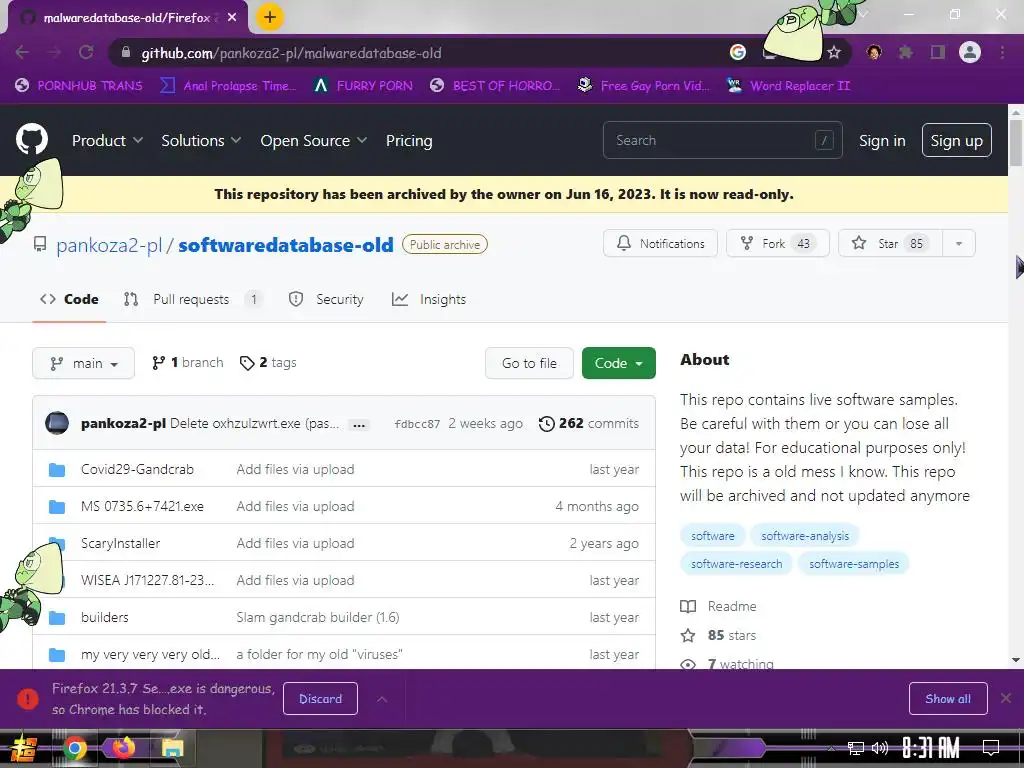Open the extensions puzzle icon
Viewport: 1024px width, 768px height.
point(906,52)
